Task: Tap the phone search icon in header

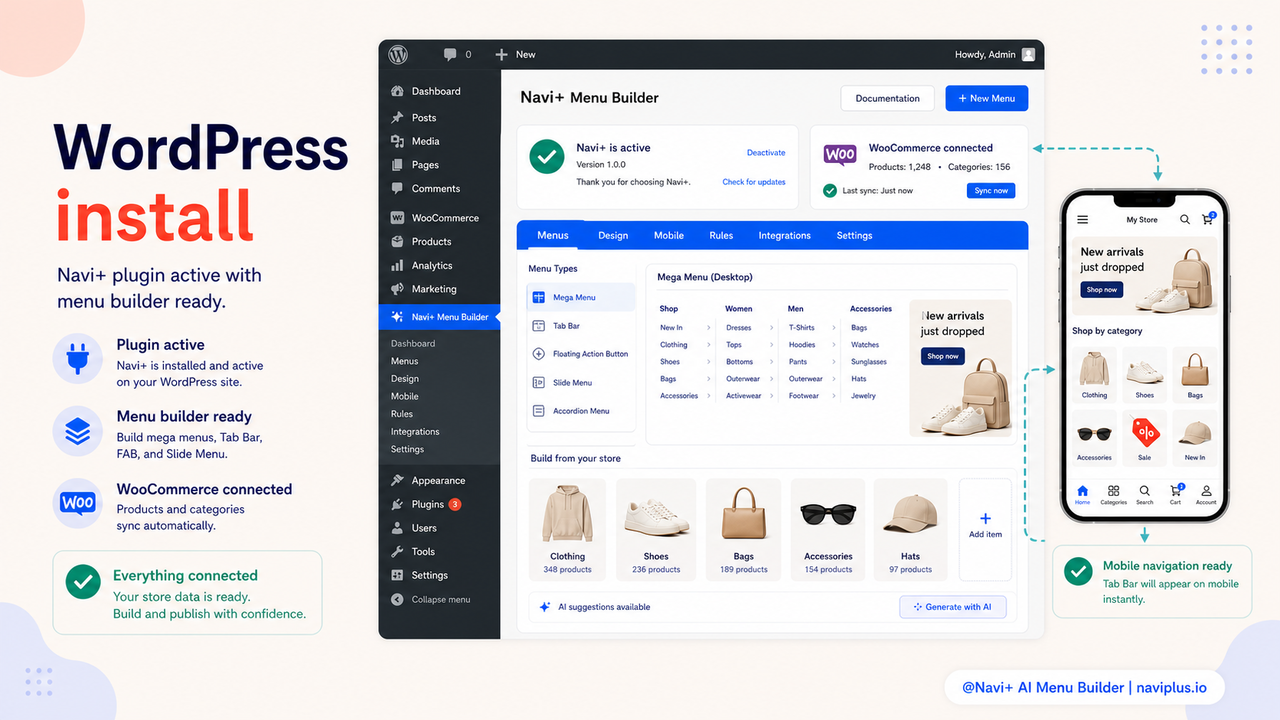Action: [x=1185, y=219]
